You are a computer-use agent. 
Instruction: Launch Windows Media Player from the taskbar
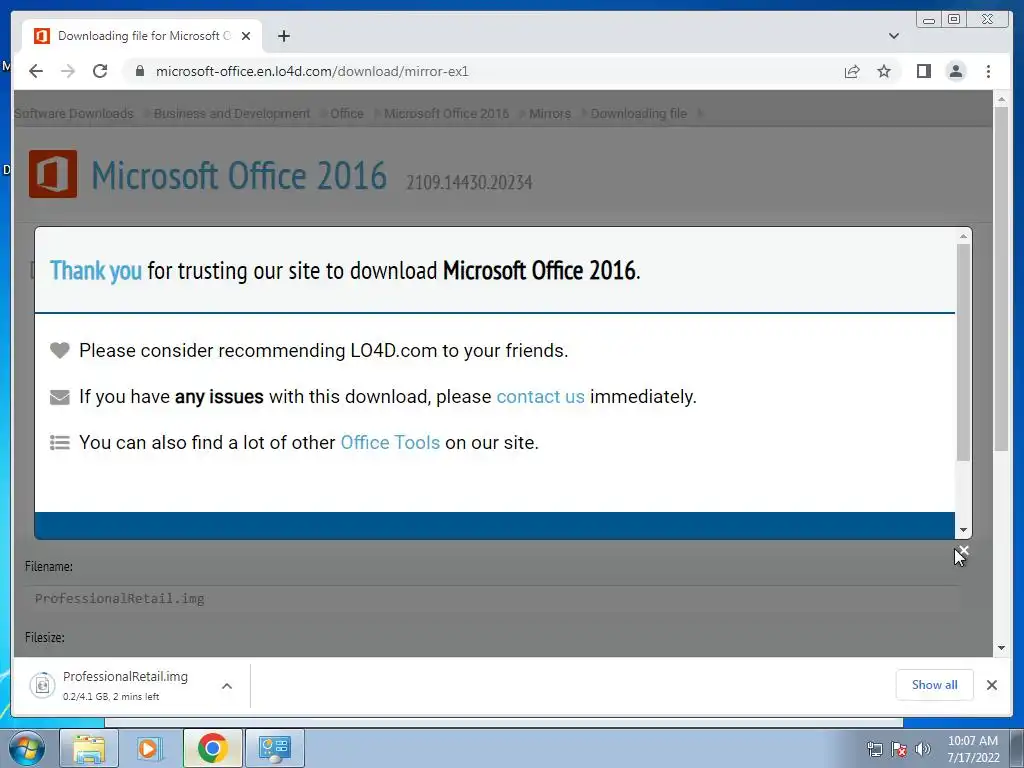[149, 748]
